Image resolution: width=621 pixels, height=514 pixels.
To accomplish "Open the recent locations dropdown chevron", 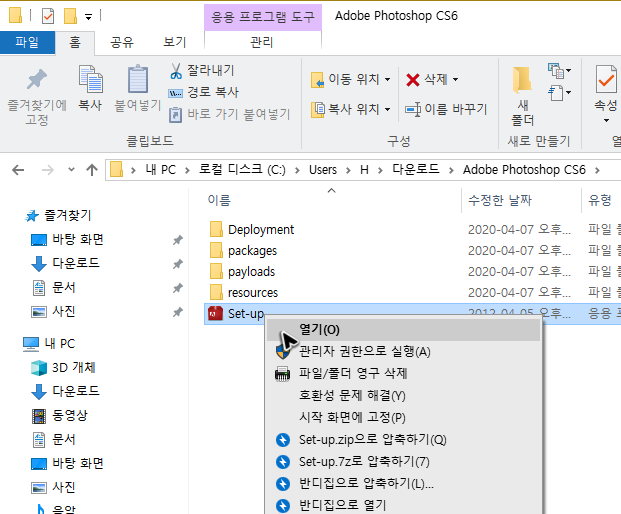I will click(71, 170).
